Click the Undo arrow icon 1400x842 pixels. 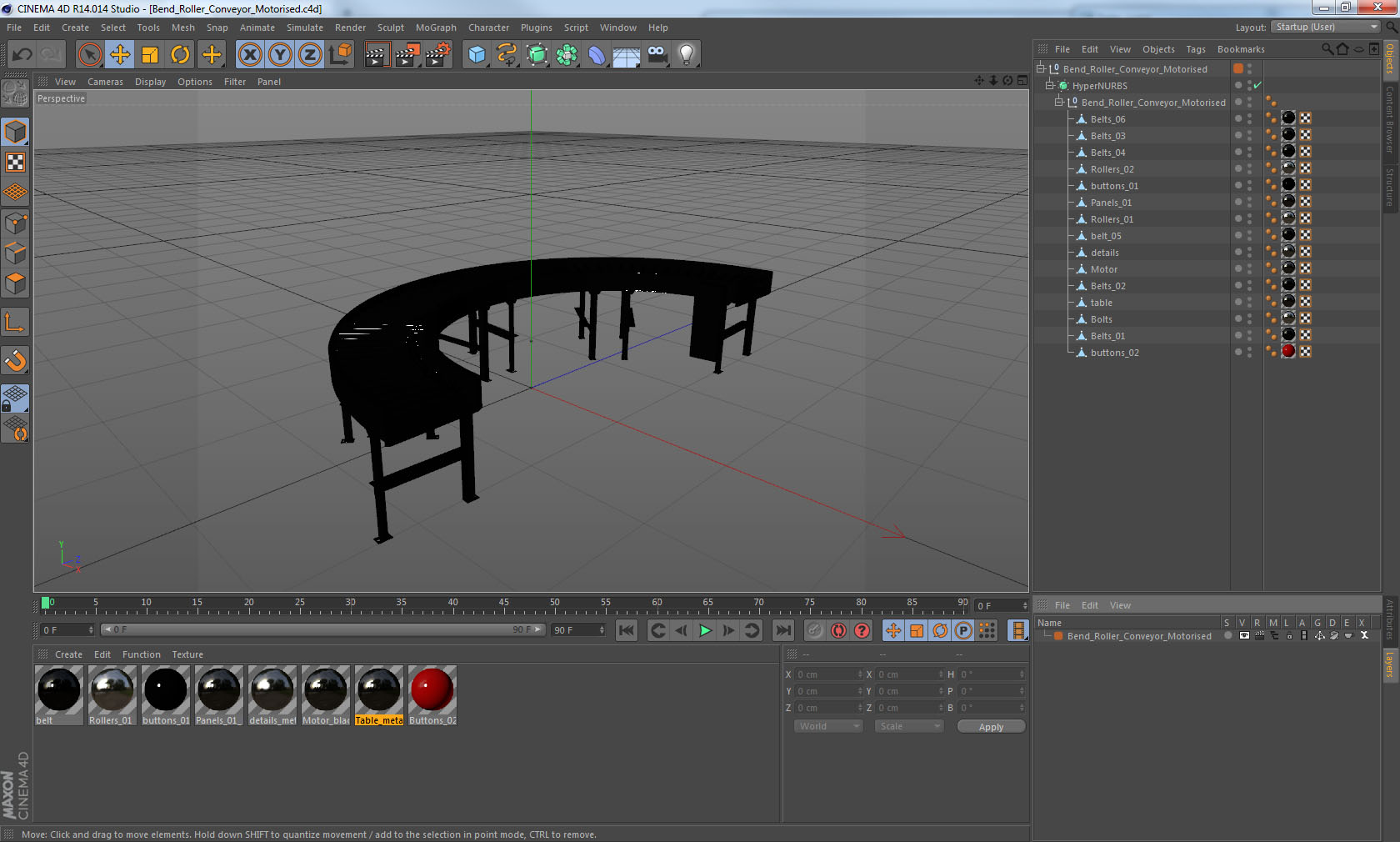pyautogui.click(x=22, y=55)
